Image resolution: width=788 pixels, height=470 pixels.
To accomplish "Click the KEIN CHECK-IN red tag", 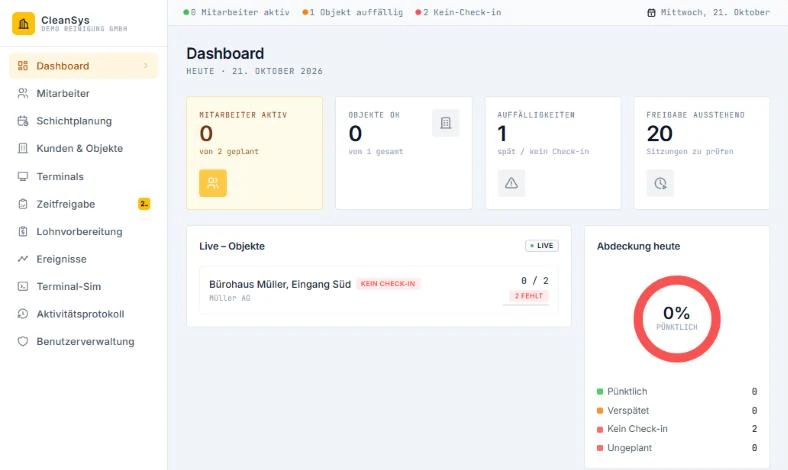I will pos(388,284).
